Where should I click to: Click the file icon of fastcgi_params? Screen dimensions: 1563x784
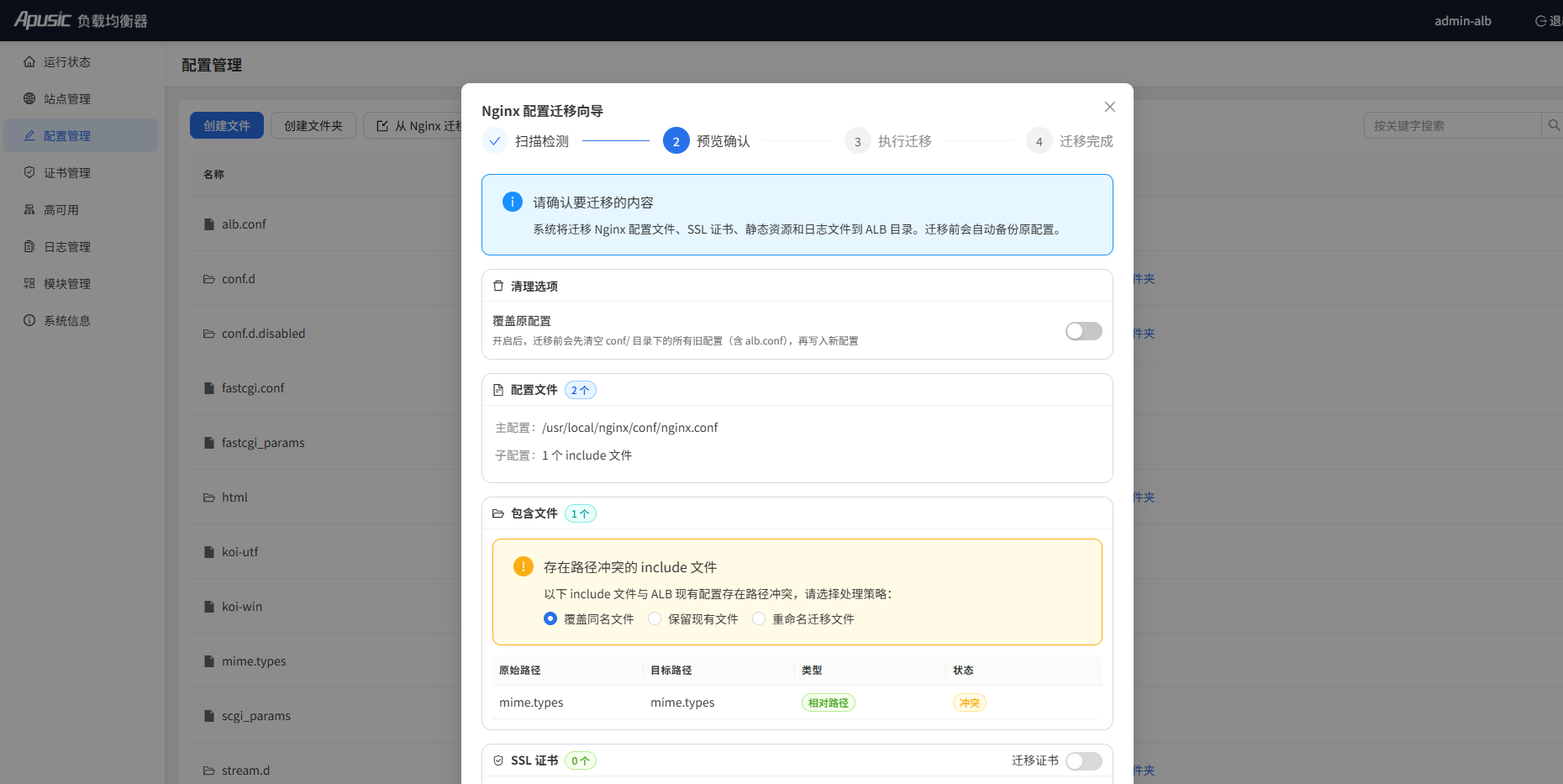[209, 443]
